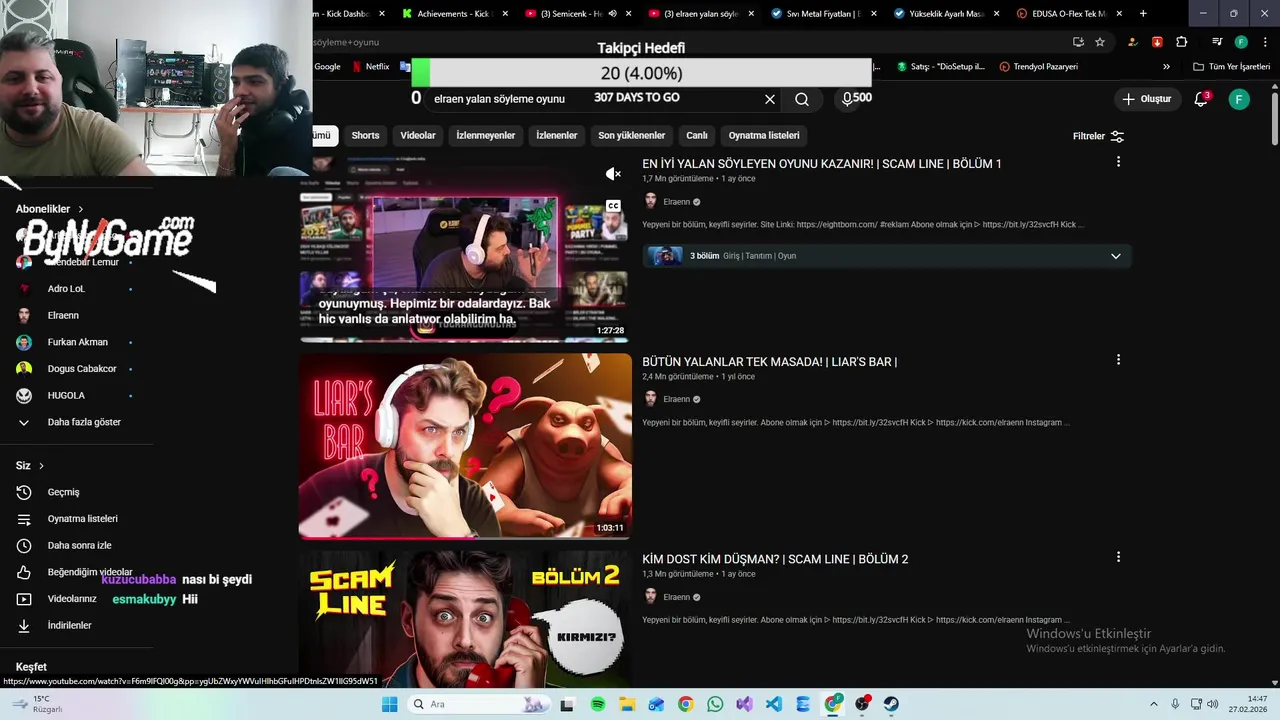Open a new browser tab with plus
The image size is (1280, 720).
click(1143, 14)
